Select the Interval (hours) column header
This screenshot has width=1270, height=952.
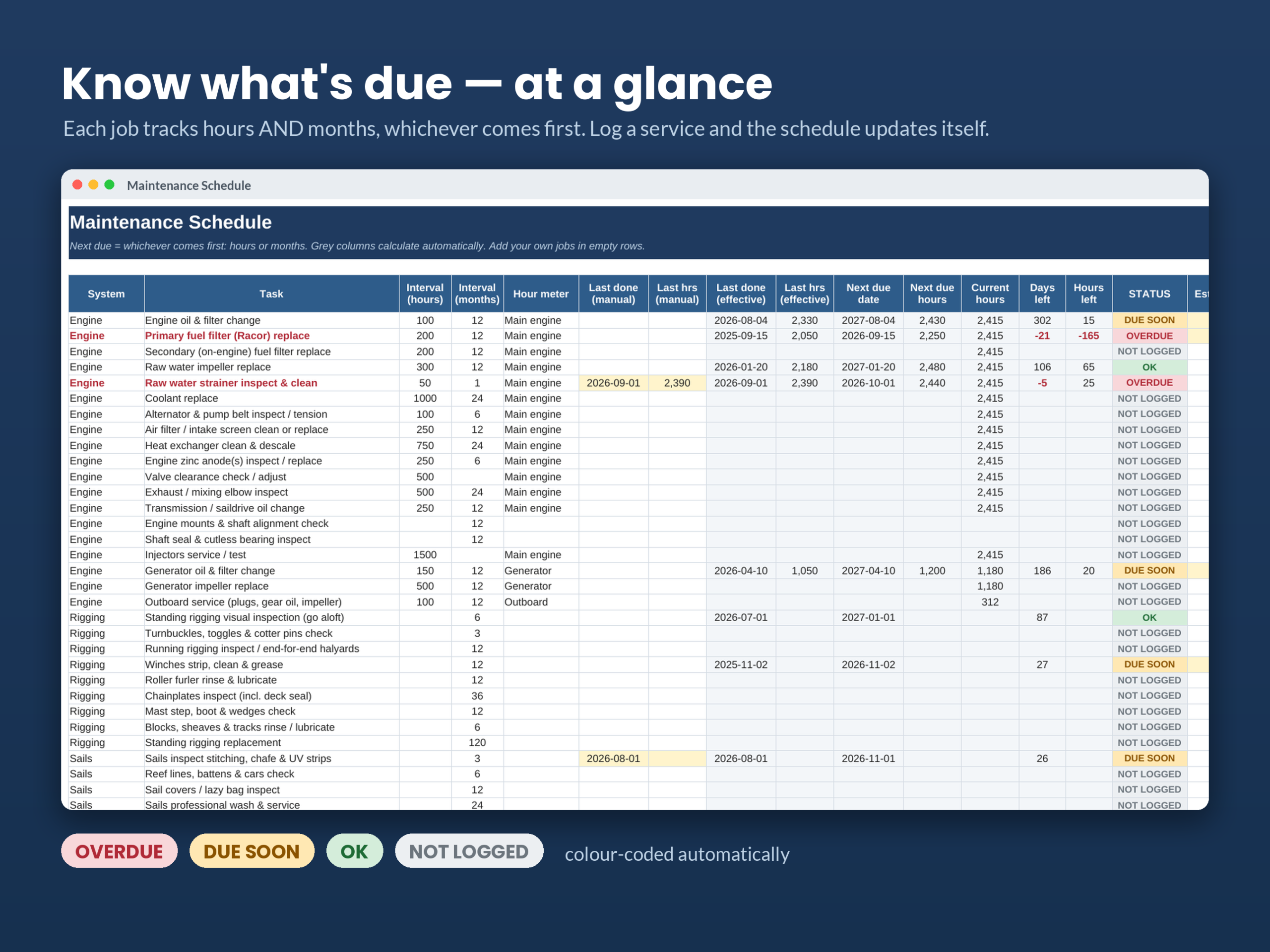coord(425,294)
